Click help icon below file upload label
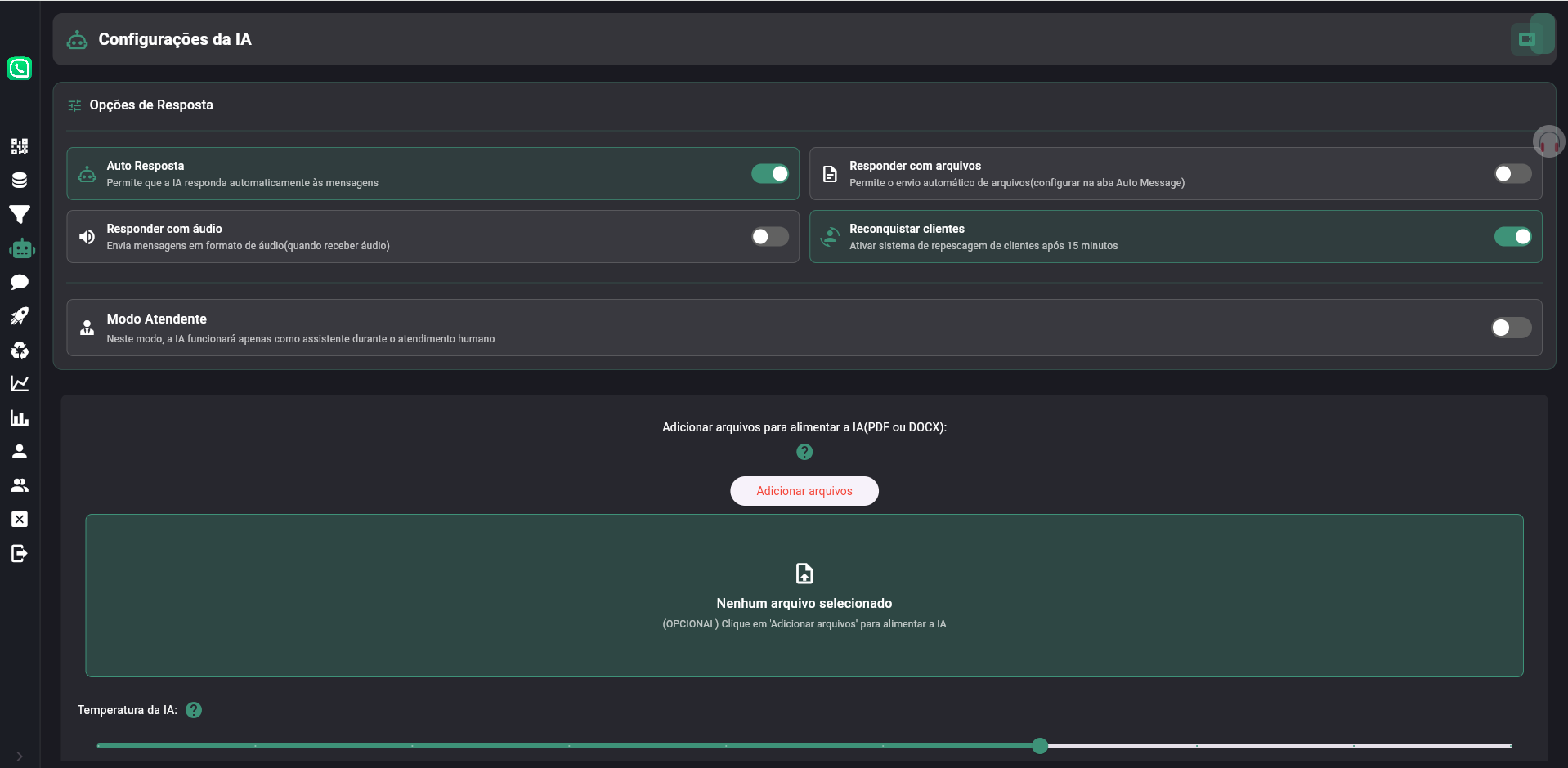1568x768 pixels. (x=804, y=452)
